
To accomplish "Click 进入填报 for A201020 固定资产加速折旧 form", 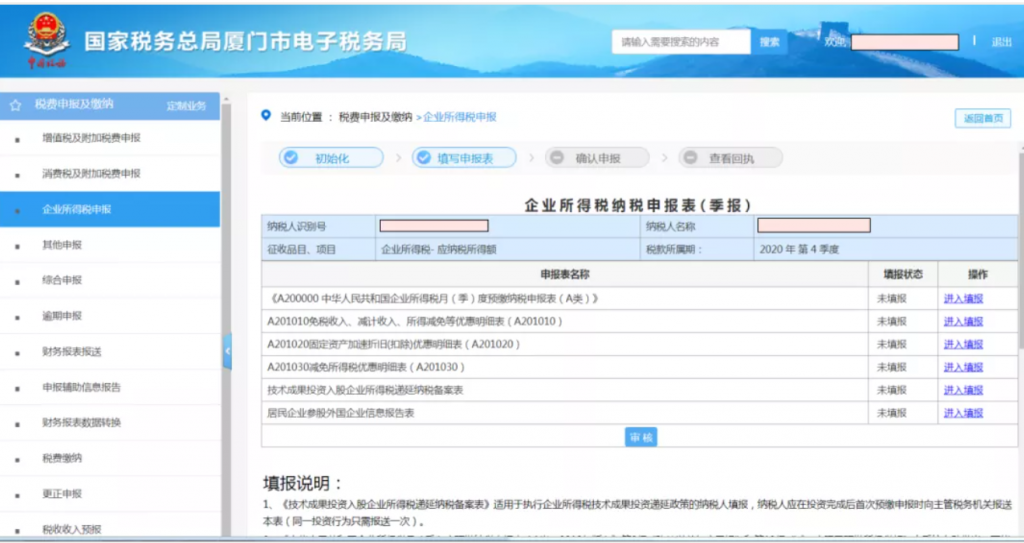I will 963,345.
